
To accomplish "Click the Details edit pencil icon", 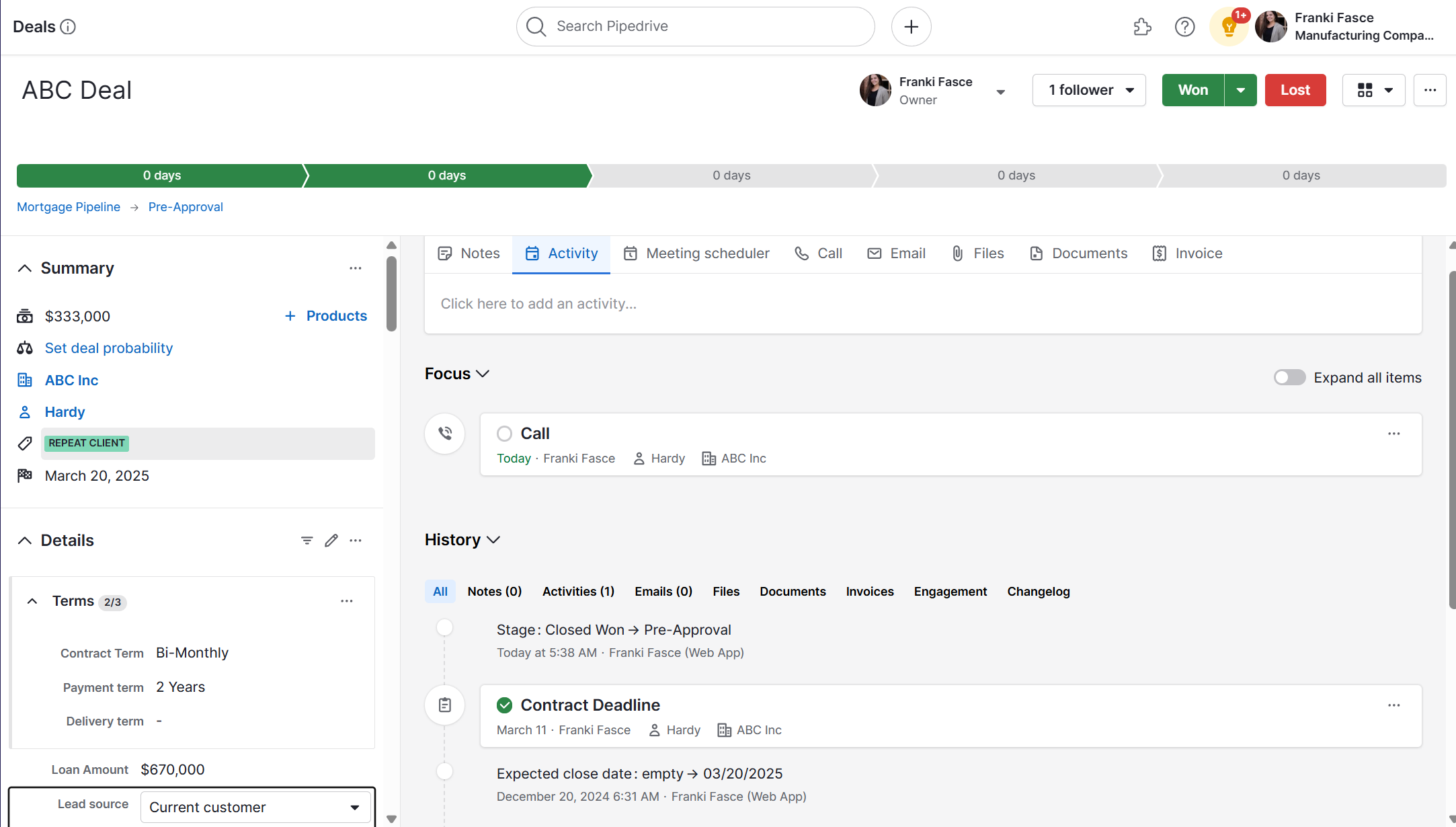I will pos(331,541).
